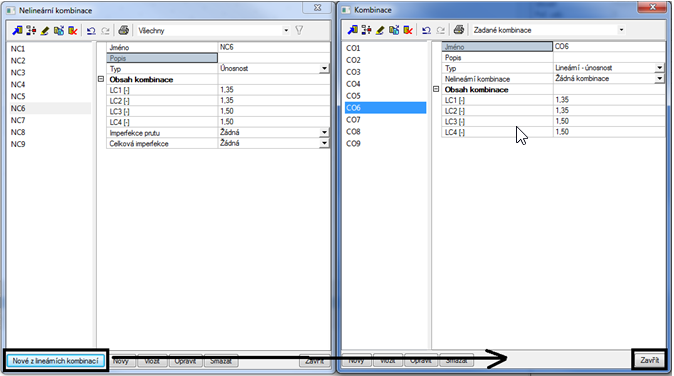Click the print icon in Kombinace toolbar
Viewport: 674px width, 376px height.
pos(459,29)
